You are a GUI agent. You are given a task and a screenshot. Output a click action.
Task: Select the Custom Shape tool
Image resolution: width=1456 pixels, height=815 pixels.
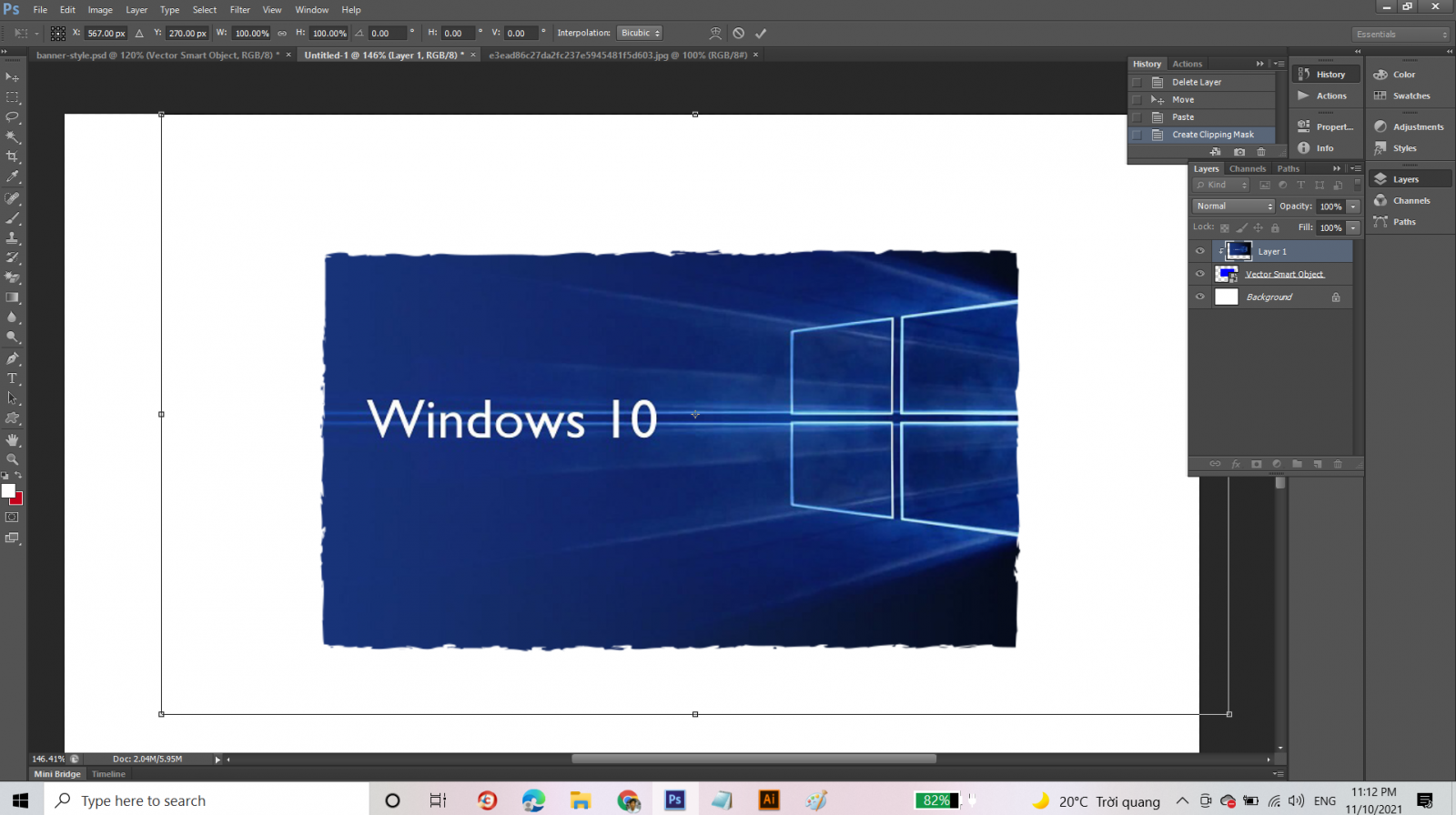(13, 419)
